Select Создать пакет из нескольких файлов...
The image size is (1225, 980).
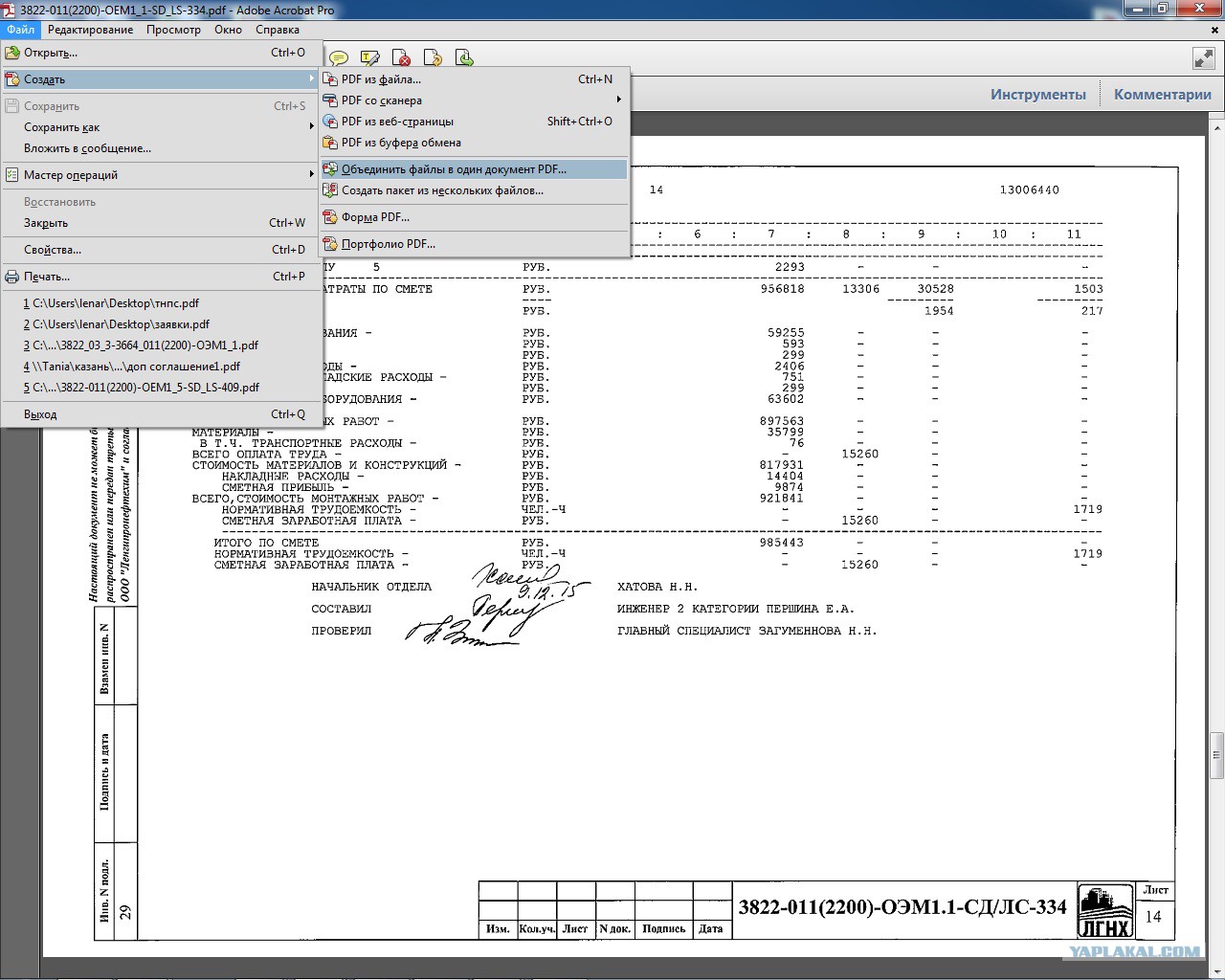pos(474,190)
